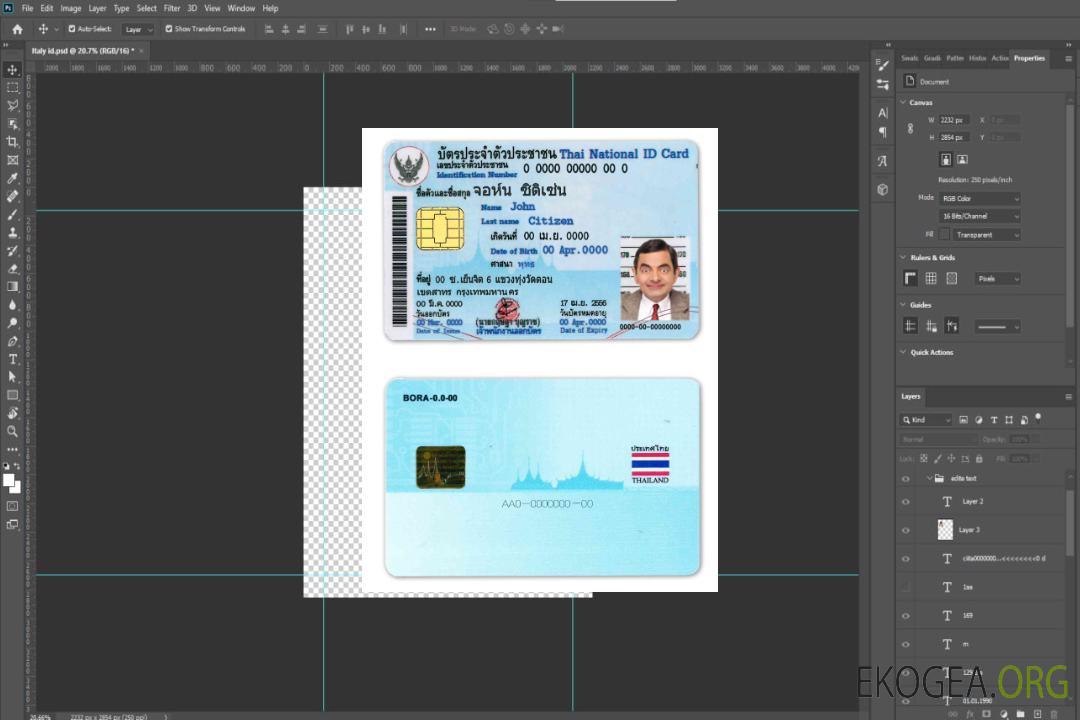Click the canvas Fill color swatch
The image size is (1080, 720).
point(945,235)
